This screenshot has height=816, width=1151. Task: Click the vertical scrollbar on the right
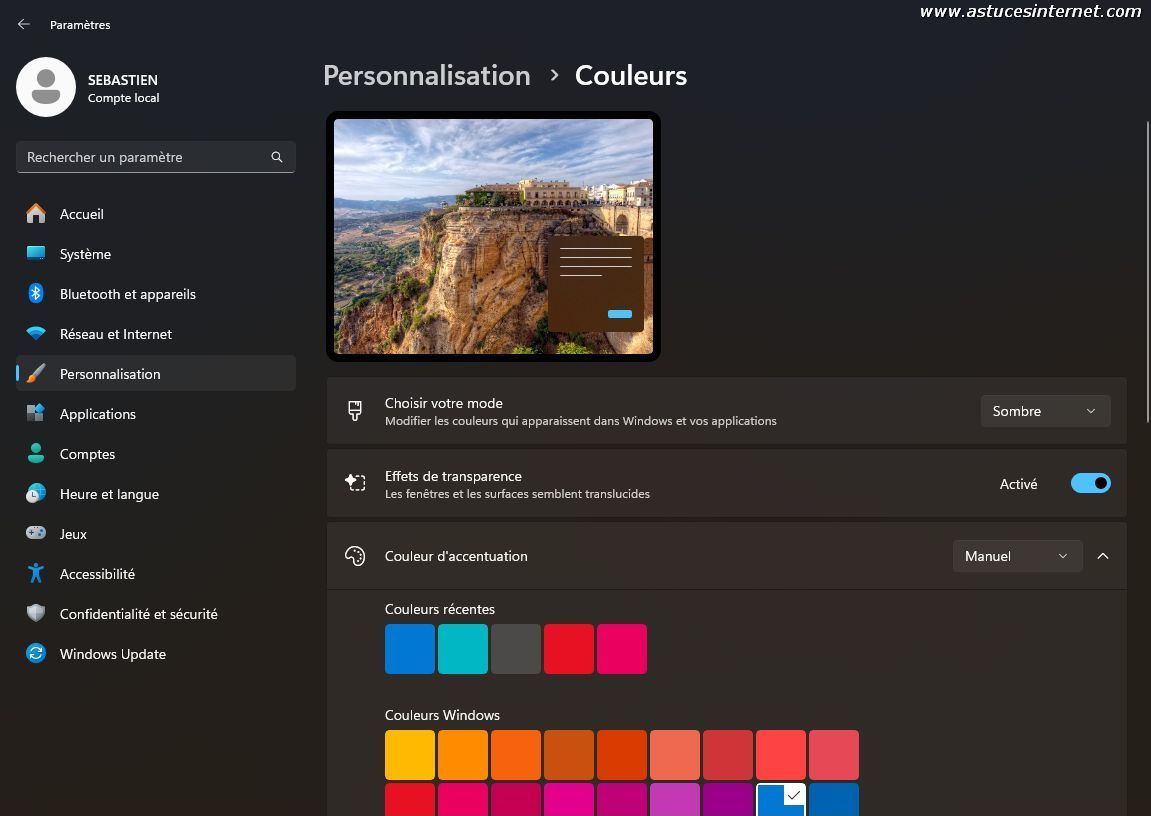point(1147,272)
